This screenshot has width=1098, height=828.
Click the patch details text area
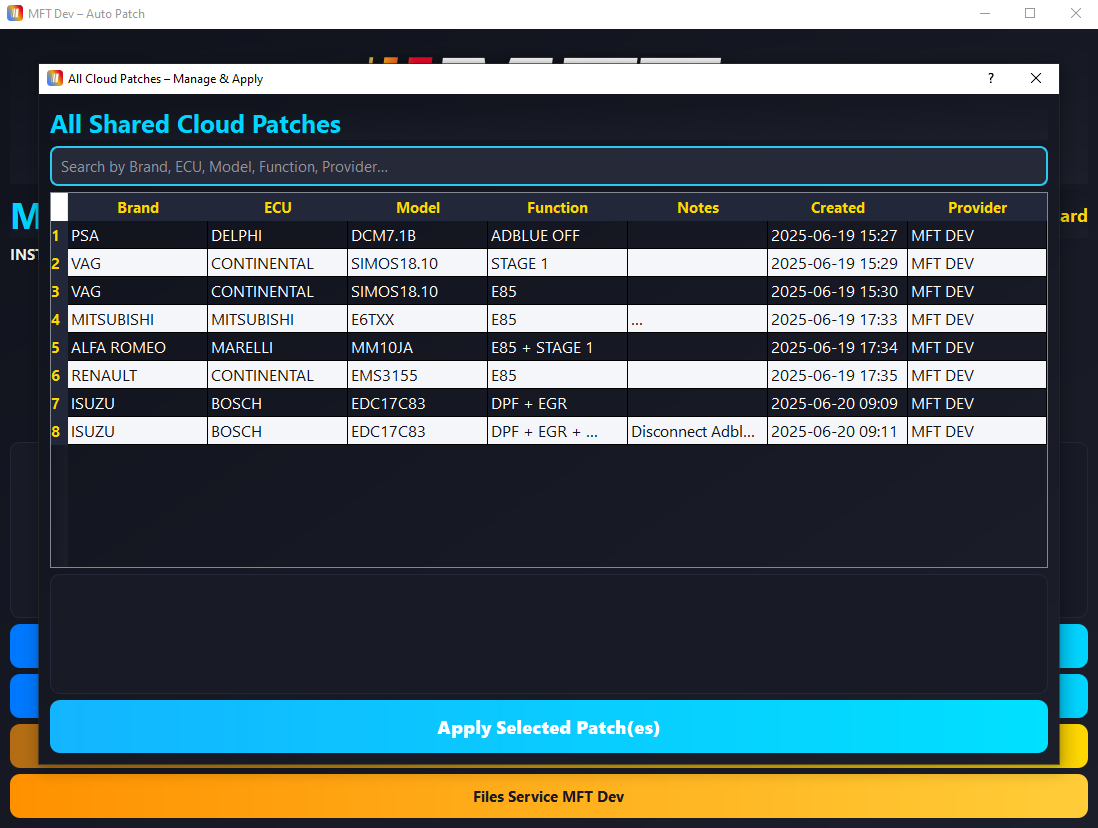[x=548, y=634]
